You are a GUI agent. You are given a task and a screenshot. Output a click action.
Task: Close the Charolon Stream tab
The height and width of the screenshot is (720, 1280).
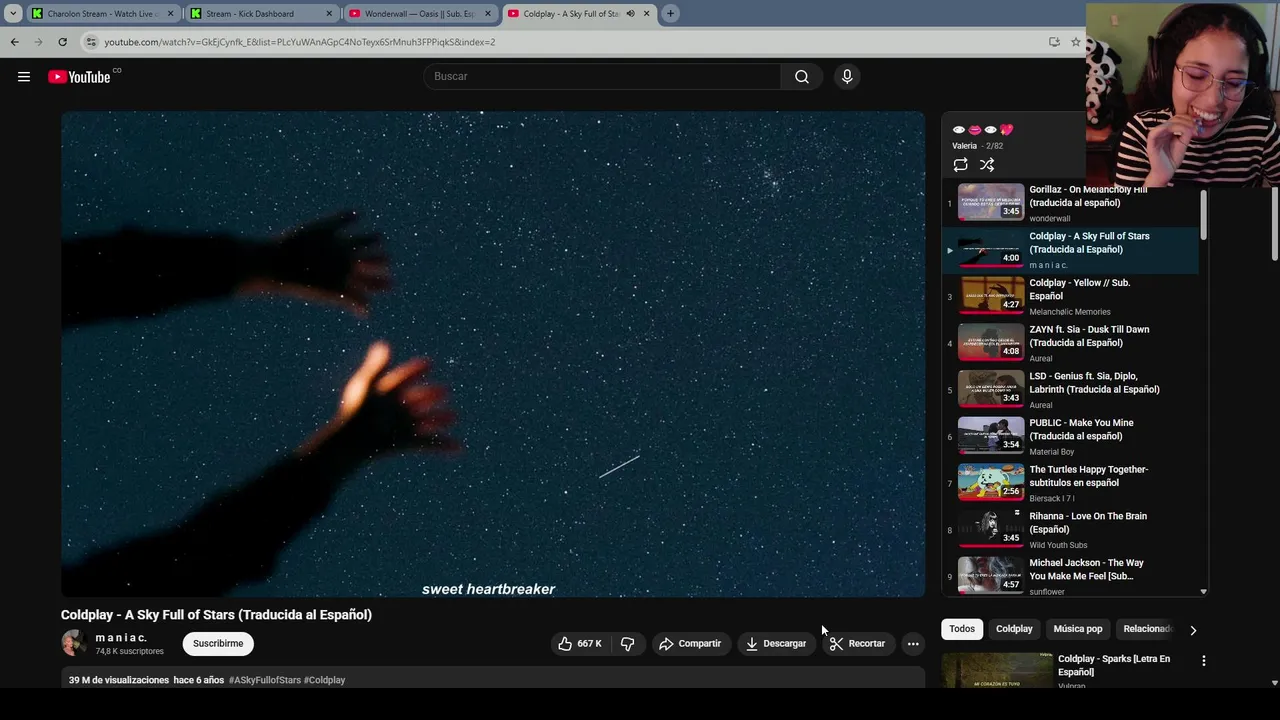[x=170, y=14]
